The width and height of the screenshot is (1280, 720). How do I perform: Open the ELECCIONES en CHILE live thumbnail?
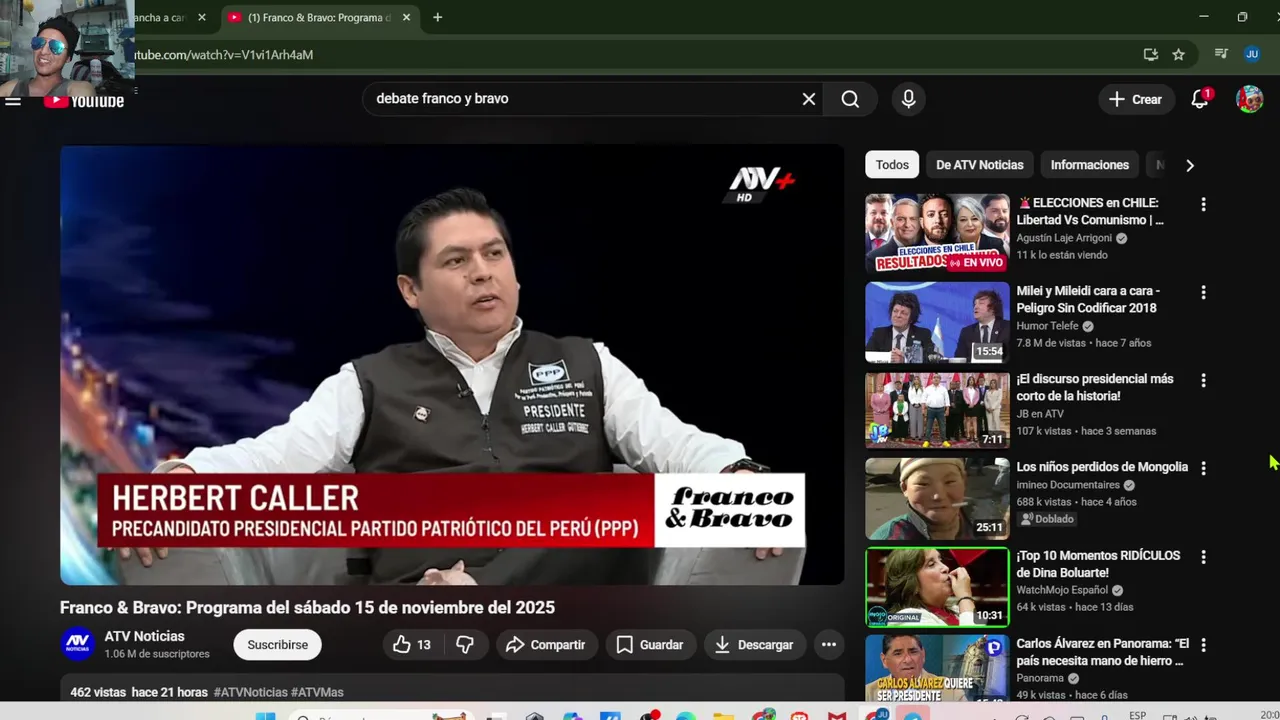(937, 233)
